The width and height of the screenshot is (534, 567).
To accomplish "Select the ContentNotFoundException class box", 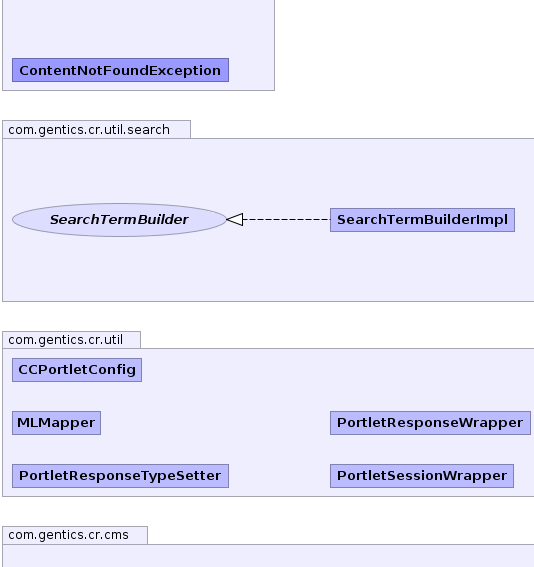I will tap(120, 70).
